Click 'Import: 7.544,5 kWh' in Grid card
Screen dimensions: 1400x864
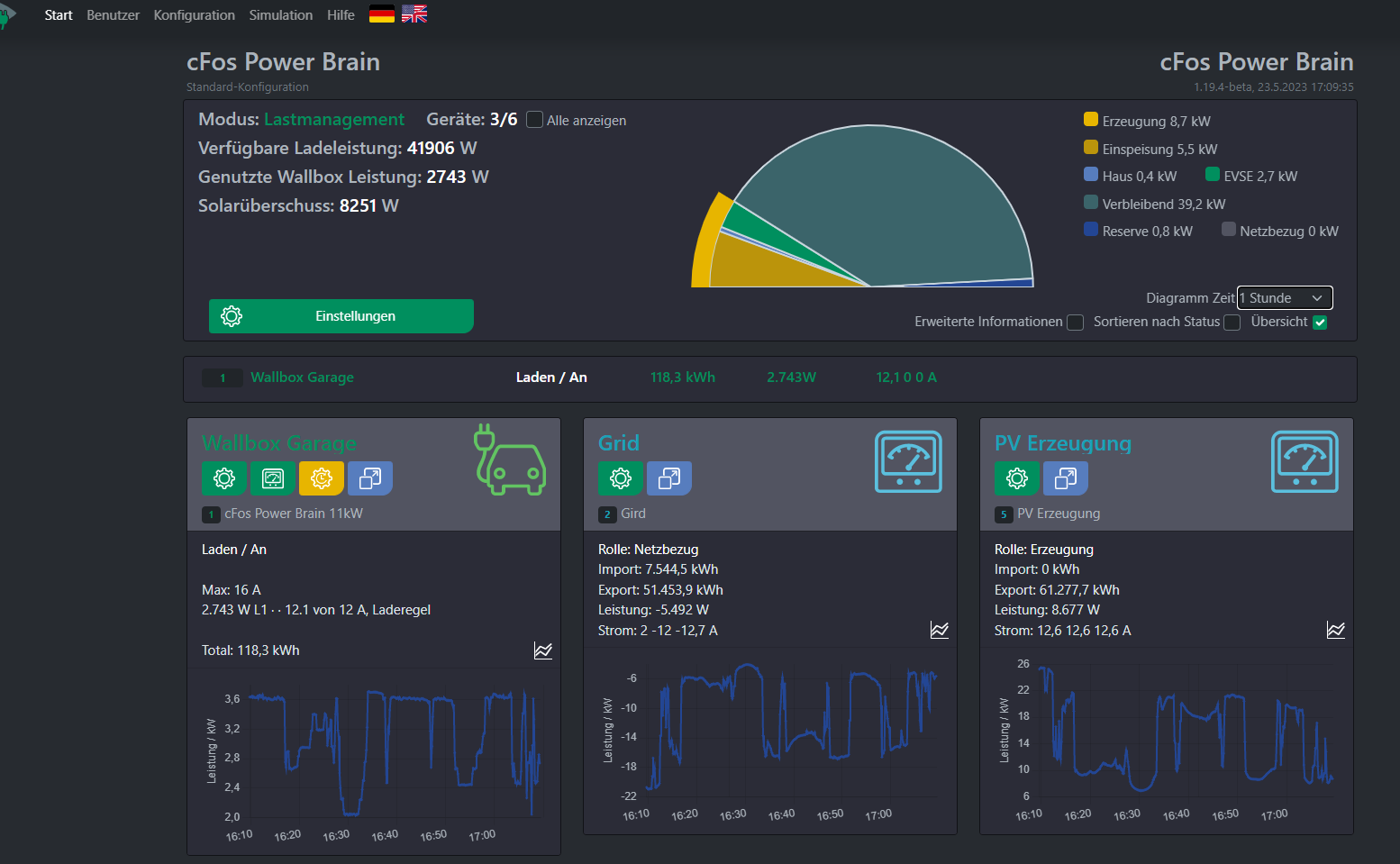(659, 569)
